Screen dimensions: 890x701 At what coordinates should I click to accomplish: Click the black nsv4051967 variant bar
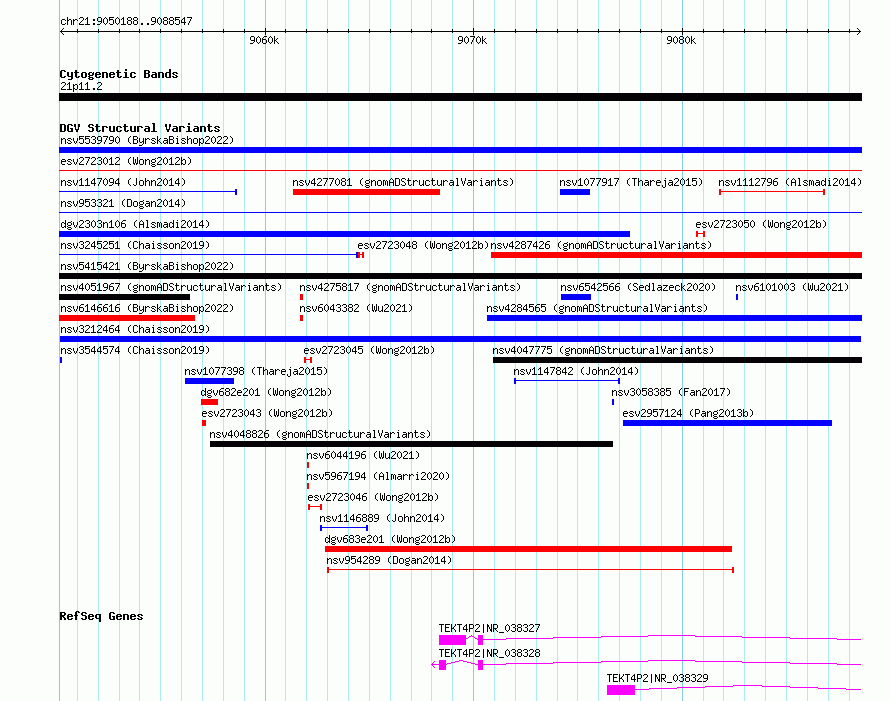pos(125,297)
